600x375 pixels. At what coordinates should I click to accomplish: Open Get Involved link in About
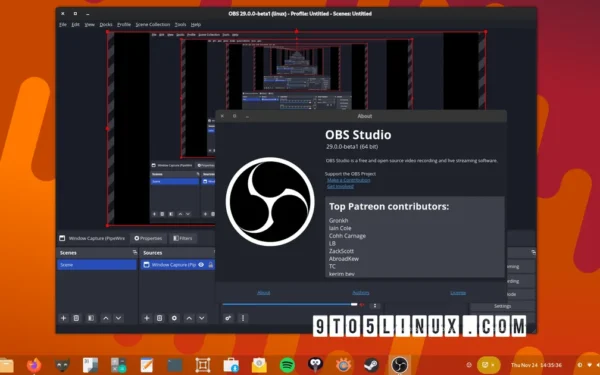pyautogui.click(x=340, y=186)
